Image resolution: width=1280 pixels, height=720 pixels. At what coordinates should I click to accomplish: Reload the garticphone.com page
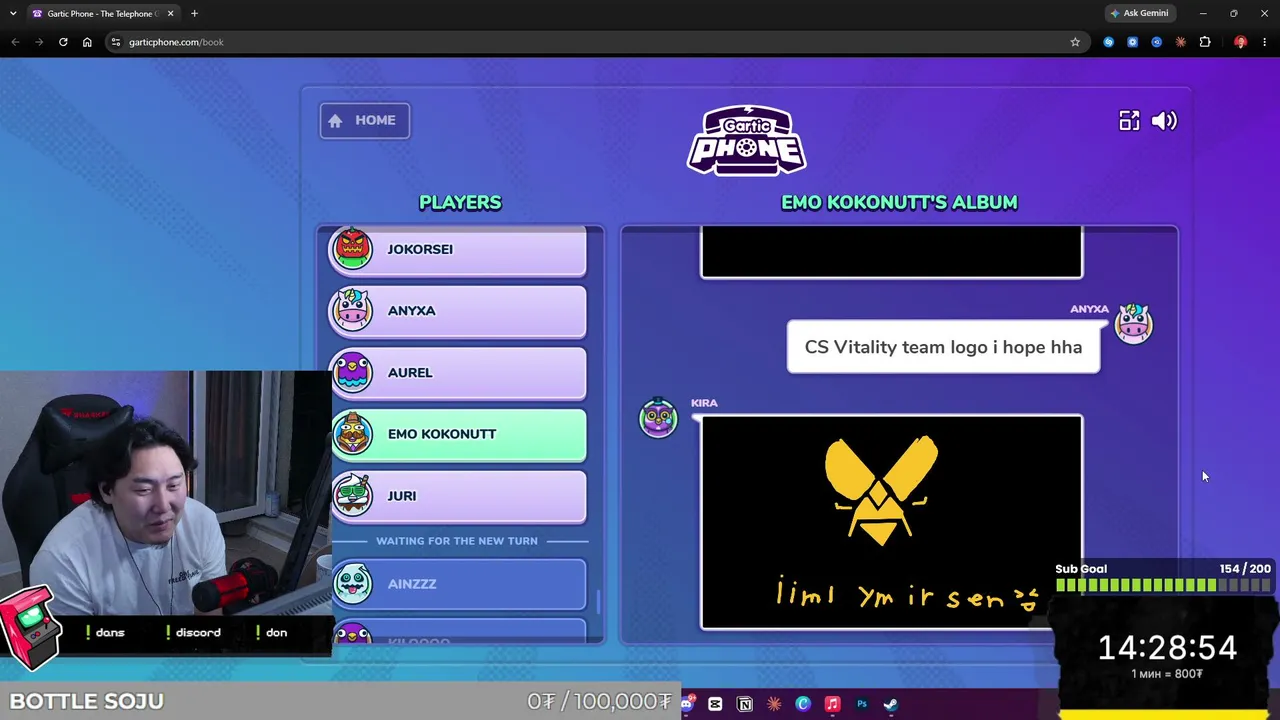tap(63, 42)
